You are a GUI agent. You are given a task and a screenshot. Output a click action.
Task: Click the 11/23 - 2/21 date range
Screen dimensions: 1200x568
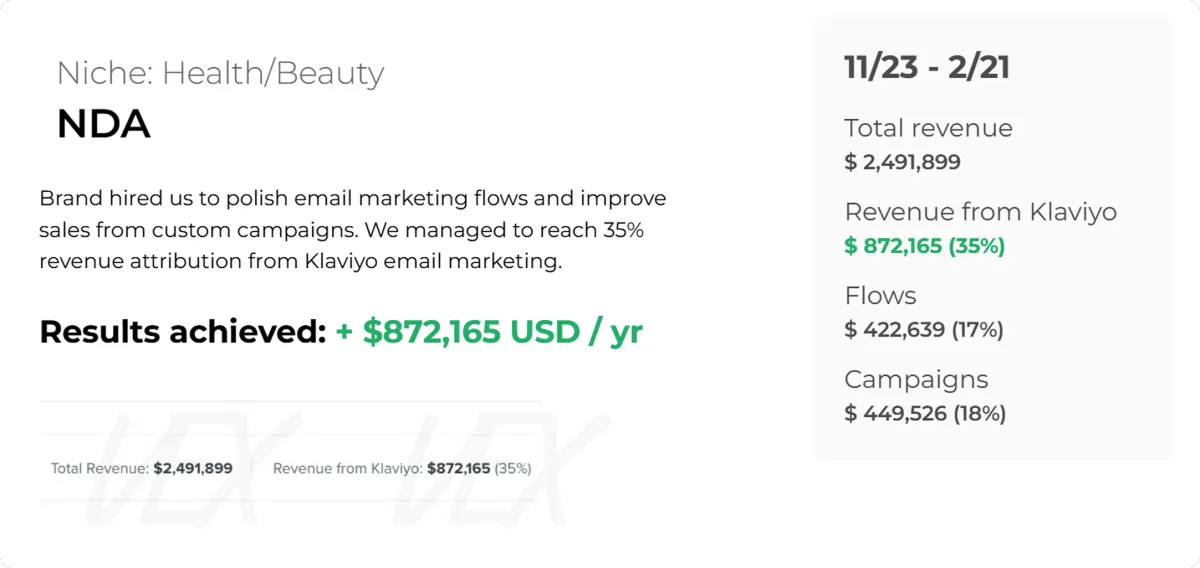(927, 67)
